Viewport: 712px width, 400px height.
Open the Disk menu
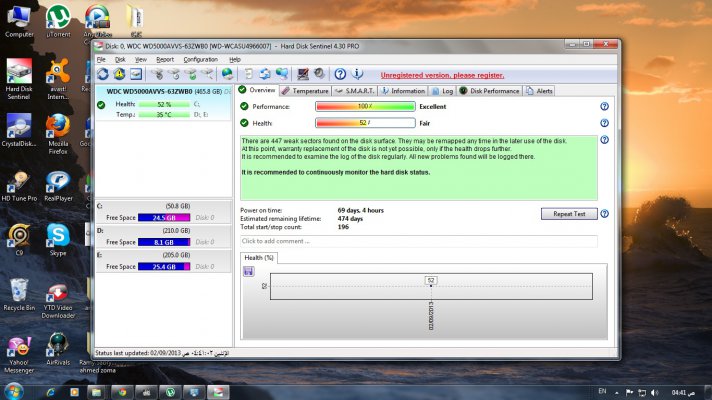coord(120,59)
